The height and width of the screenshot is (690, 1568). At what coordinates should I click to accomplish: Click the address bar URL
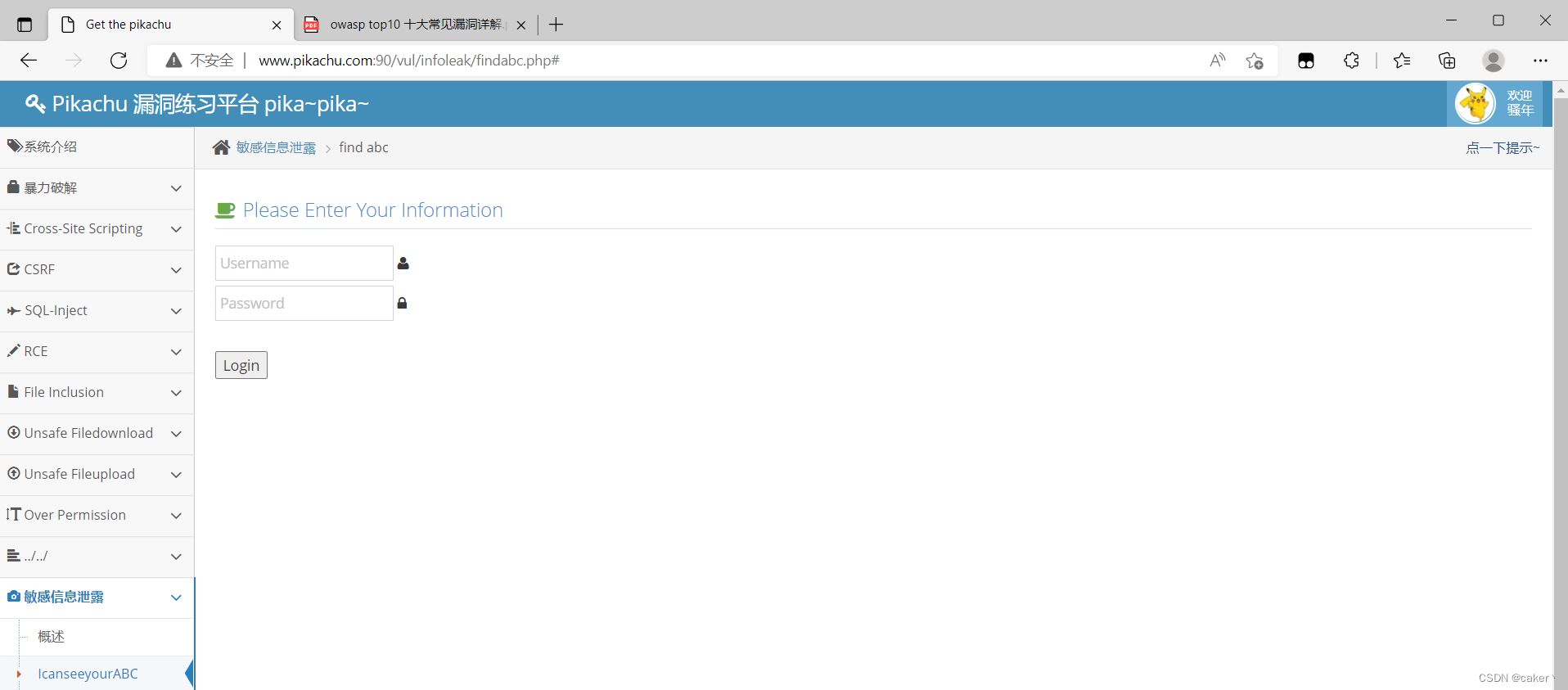pos(409,60)
